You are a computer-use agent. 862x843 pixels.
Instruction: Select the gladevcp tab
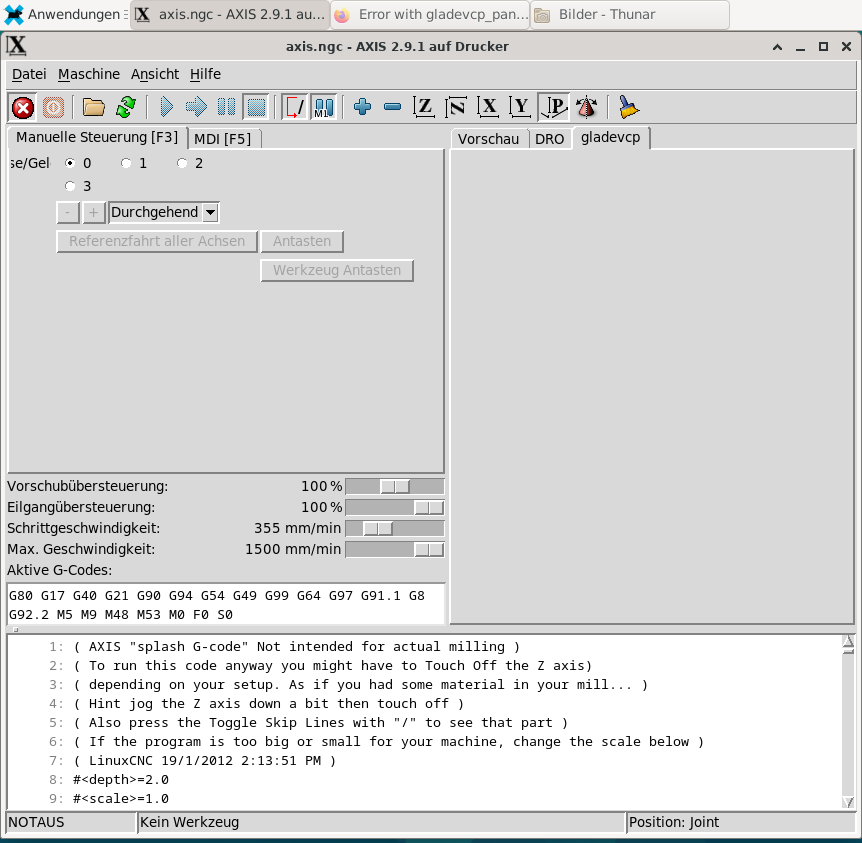click(x=611, y=137)
